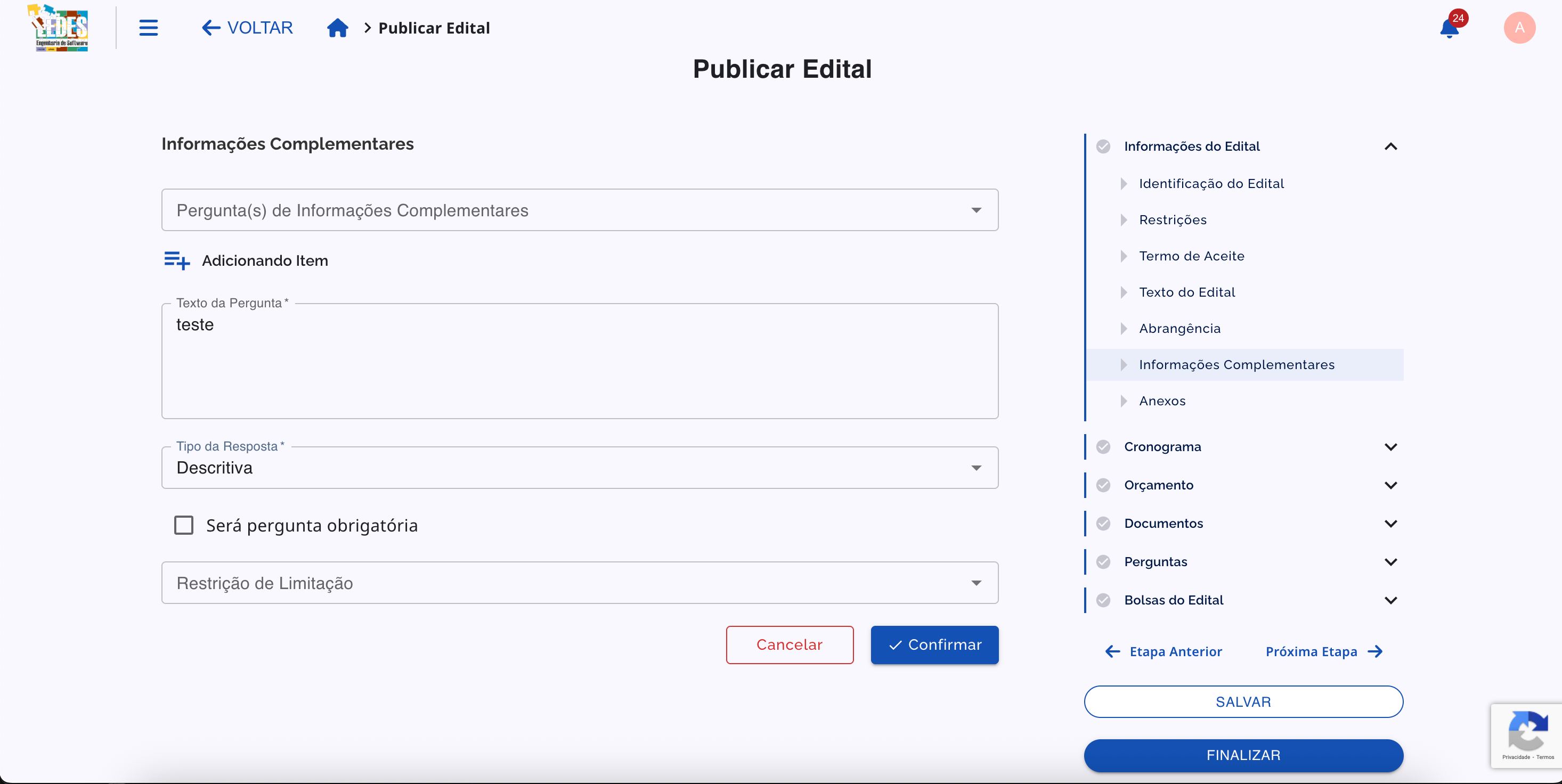Click the Adicionando Item add icon

click(x=176, y=261)
